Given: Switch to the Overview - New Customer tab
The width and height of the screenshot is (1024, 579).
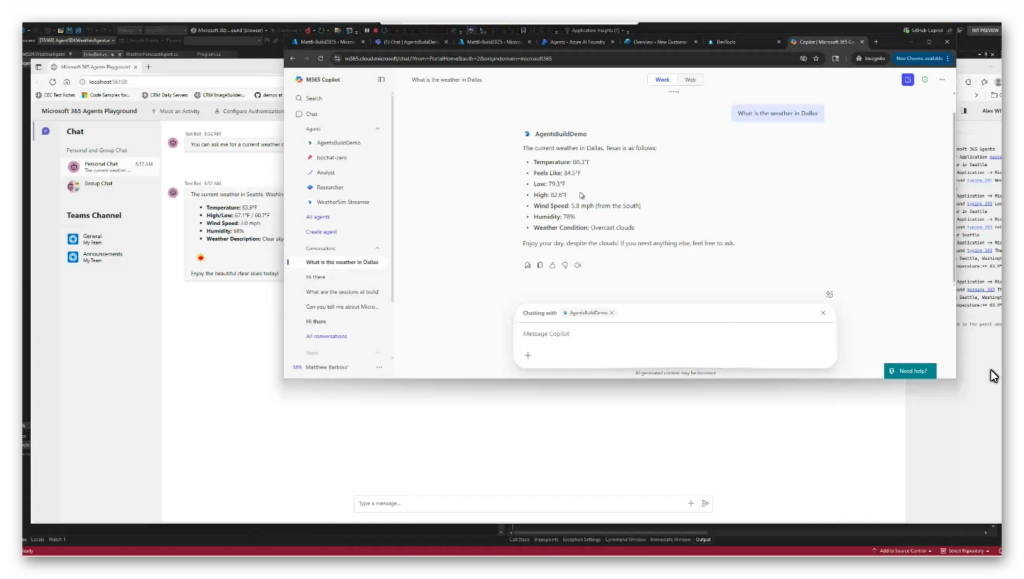Looking at the screenshot, I should (x=660, y=42).
